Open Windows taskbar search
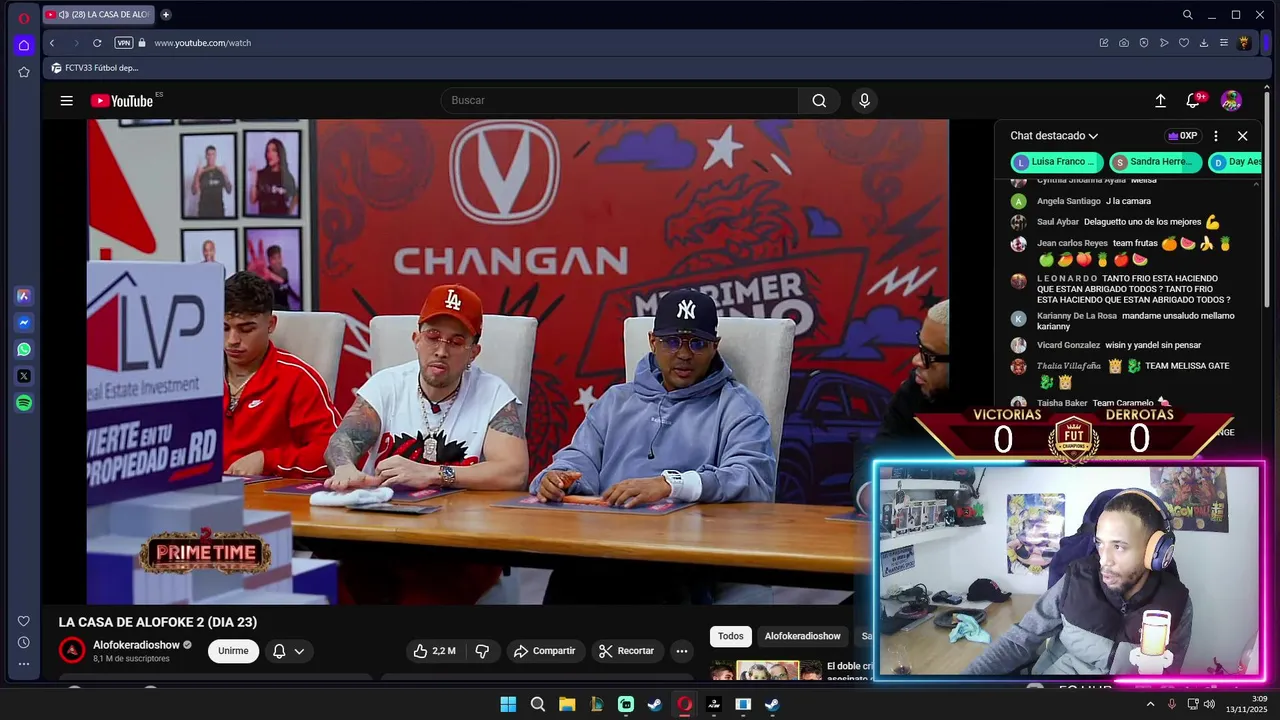This screenshot has height=720, width=1280. click(538, 704)
